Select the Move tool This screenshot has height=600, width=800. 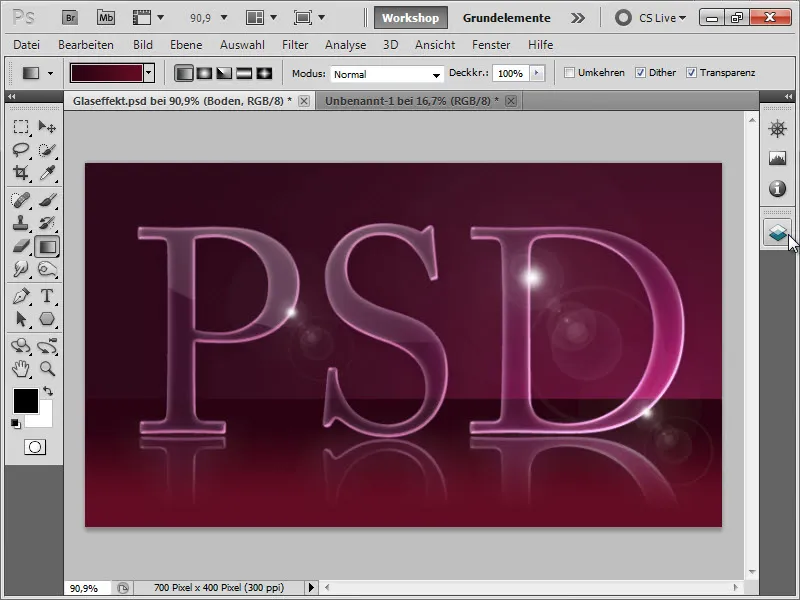click(47, 127)
